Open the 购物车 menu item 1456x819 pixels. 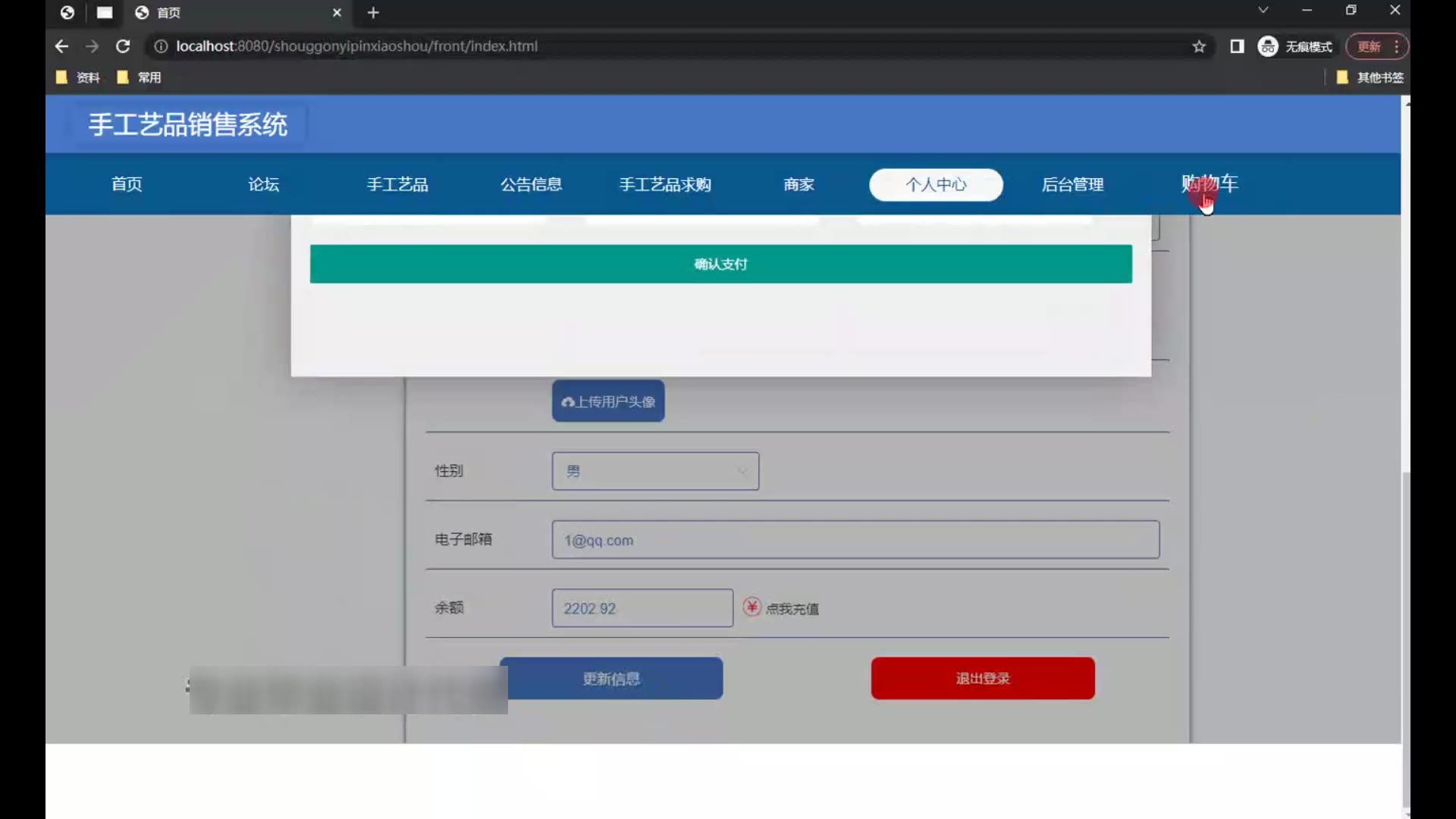pyautogui.click(x=1210, y=184)
